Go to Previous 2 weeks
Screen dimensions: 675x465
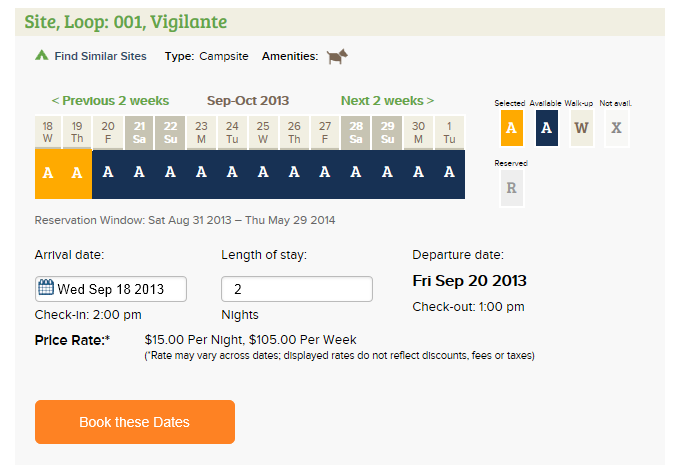[x=110, y=101]
